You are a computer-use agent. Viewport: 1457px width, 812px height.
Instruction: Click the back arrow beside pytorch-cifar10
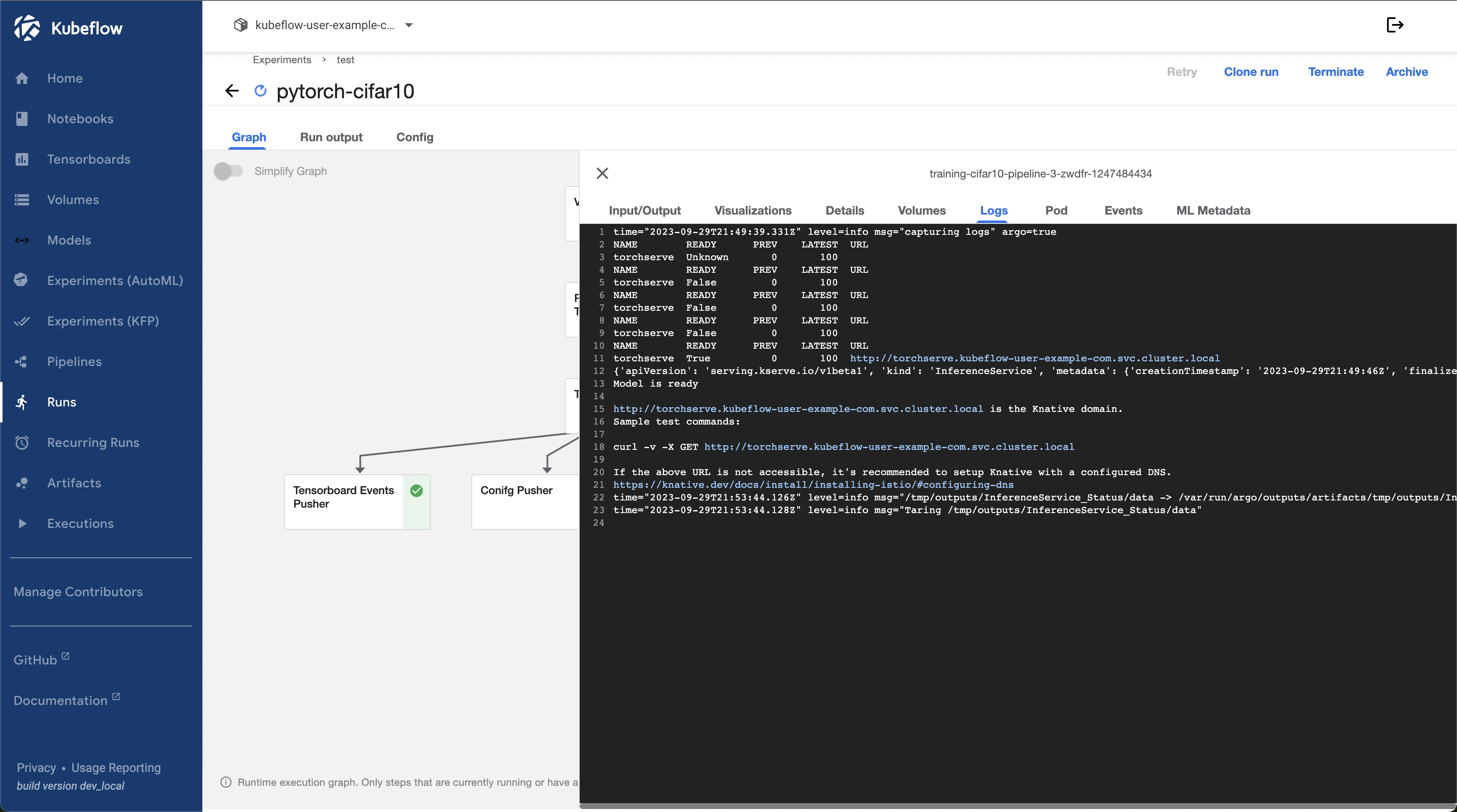[232, 91]
